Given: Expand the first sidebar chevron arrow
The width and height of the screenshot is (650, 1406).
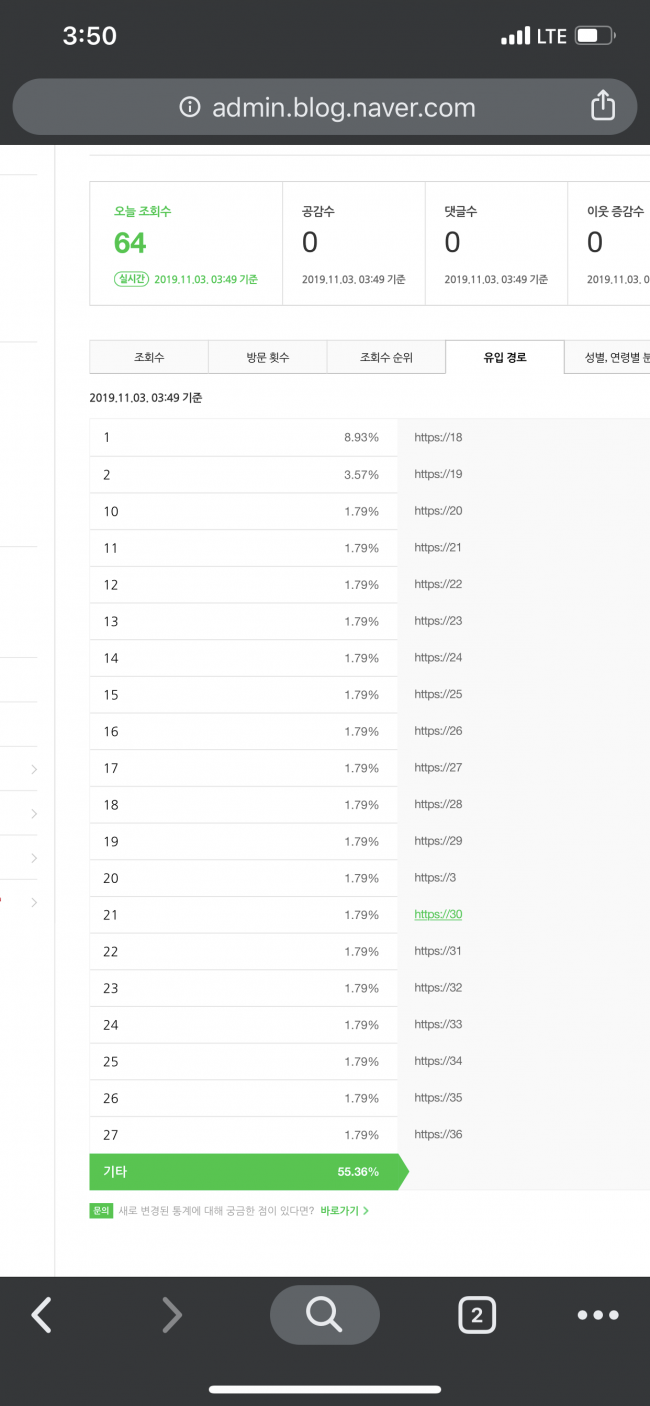Looking at the screenshot, I should tap(34, 769).
